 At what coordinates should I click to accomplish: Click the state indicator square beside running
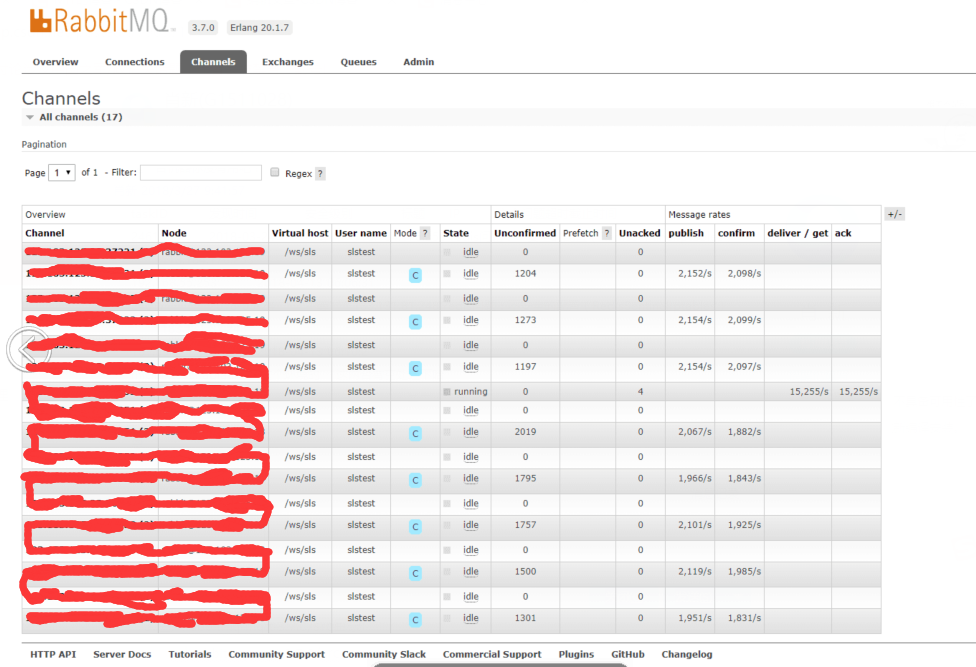(447, 392)
